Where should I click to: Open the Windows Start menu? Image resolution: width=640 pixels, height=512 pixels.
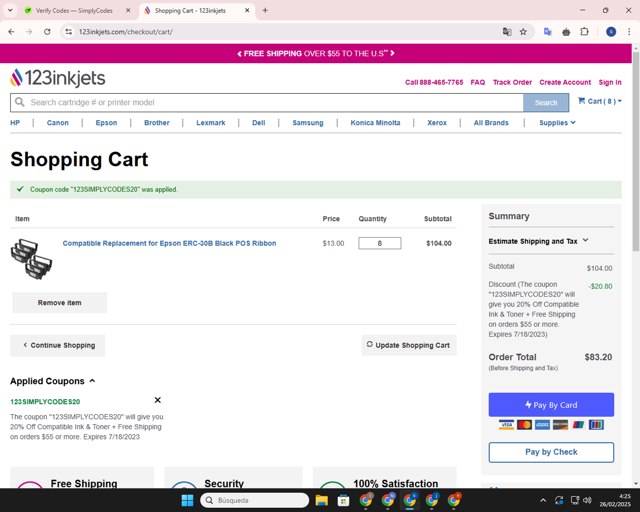click(x=187, y=500)
